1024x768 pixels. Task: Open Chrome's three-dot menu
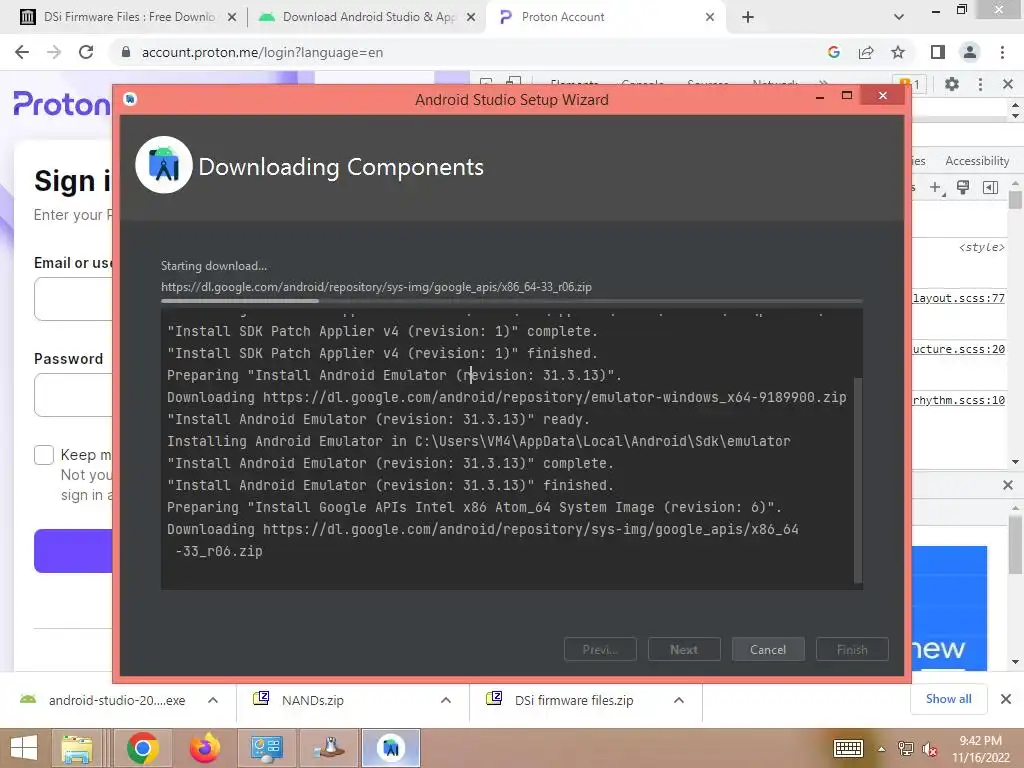[1002, 52]
